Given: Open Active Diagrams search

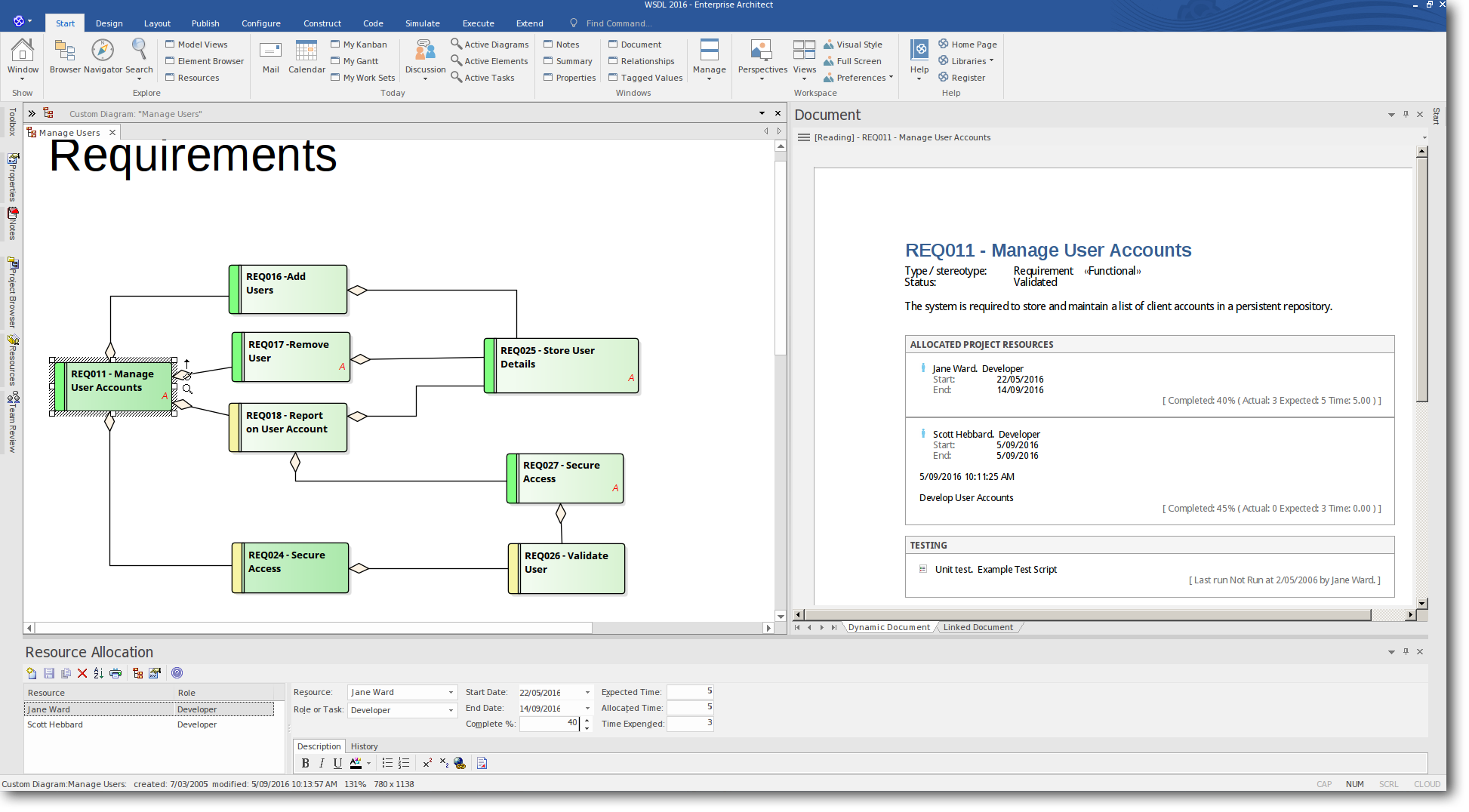Looking at the screenshot, I should click(489, 45).
